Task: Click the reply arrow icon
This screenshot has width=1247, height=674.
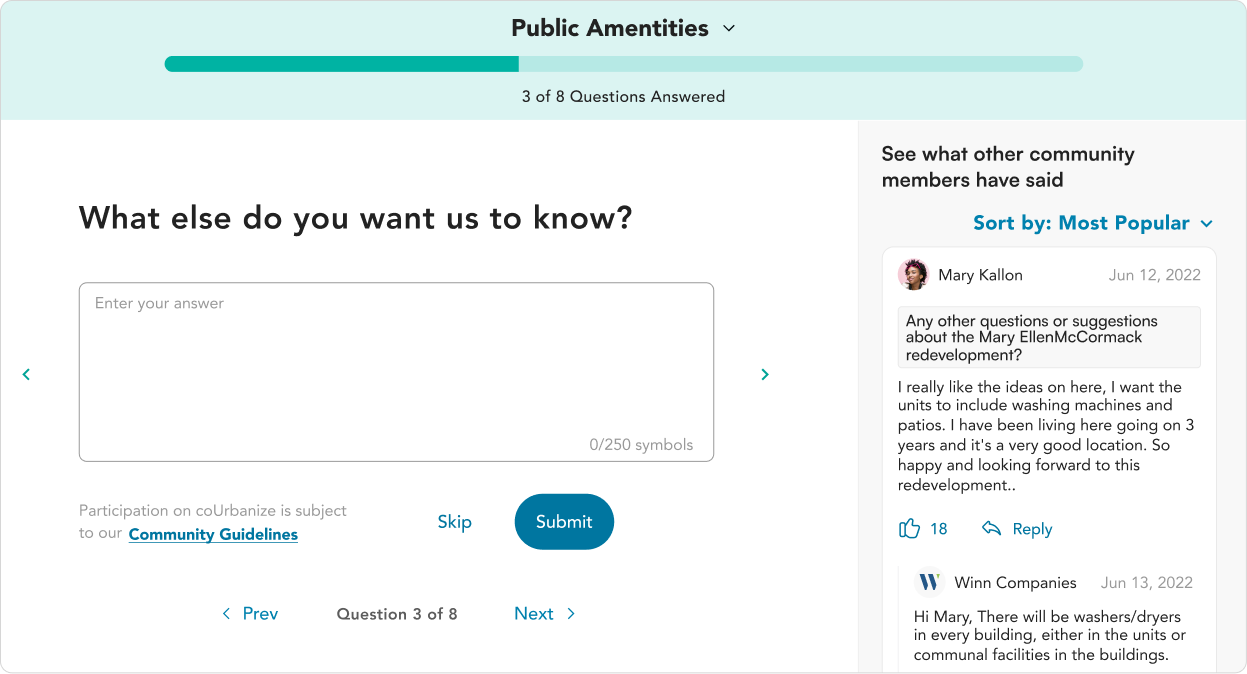Action: (x=991, y=528)
